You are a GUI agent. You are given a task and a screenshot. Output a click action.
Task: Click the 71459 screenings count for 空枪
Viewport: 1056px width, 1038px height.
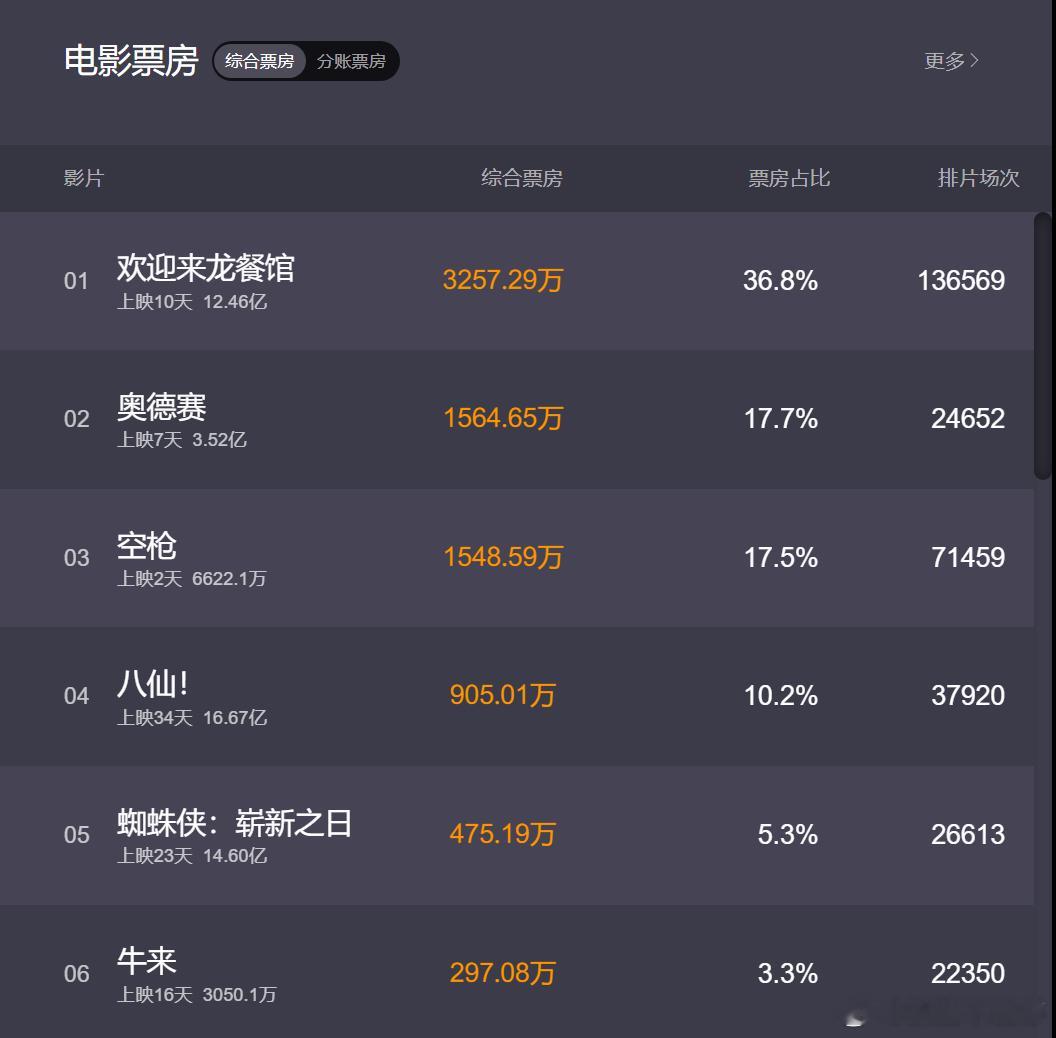968,558
